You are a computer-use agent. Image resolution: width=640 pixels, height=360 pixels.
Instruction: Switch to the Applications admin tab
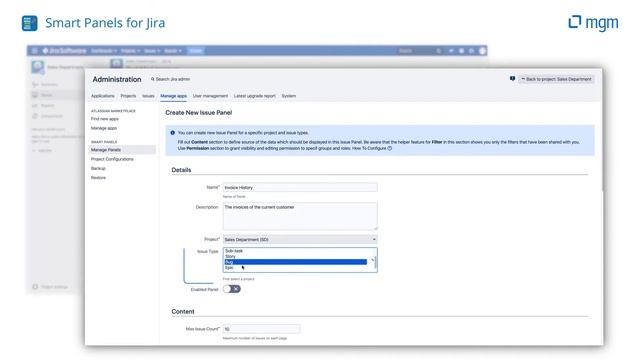(102, 96)
